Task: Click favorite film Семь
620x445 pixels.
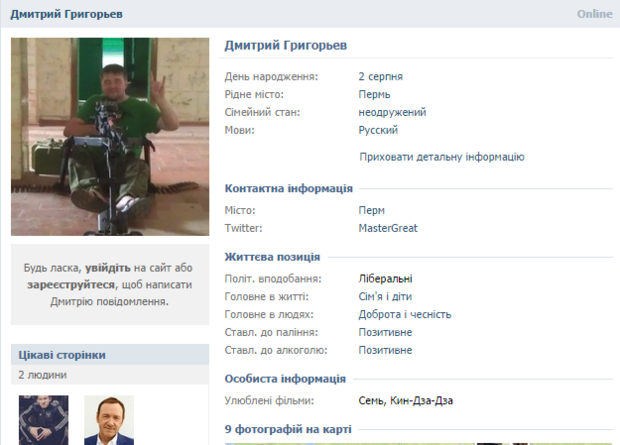Action: [370, 401]
